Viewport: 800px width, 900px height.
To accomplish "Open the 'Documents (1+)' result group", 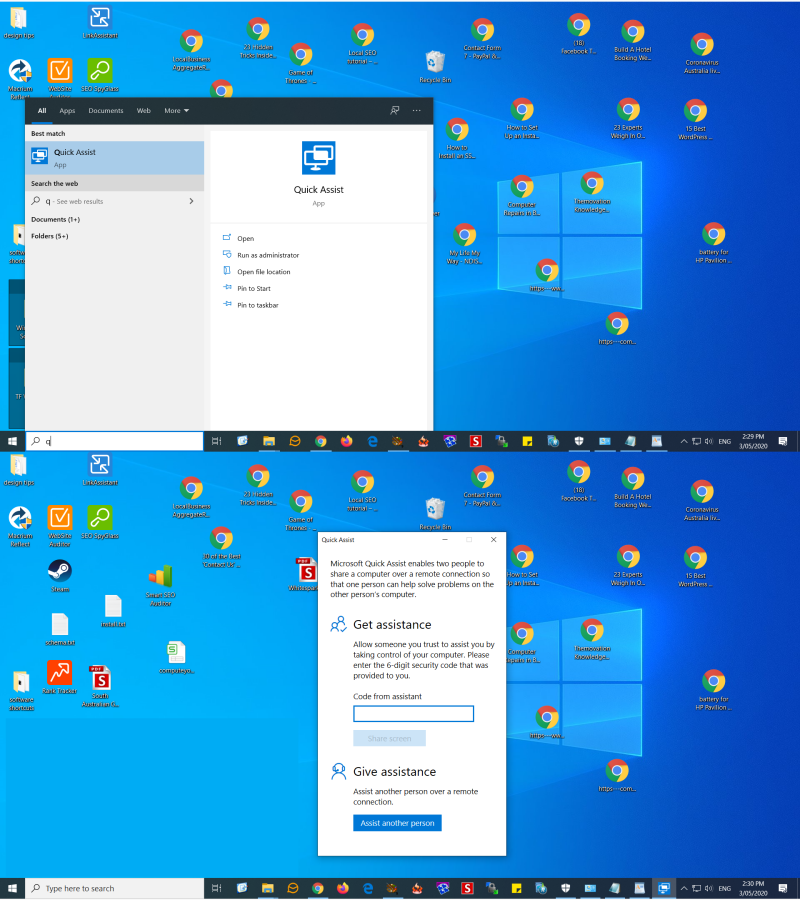I will coord(55,219).
